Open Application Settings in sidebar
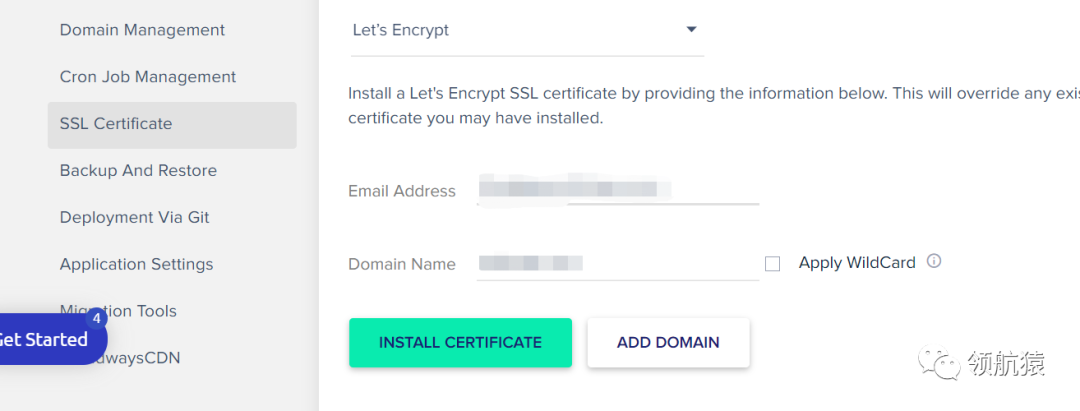Screen dimensions: 1080x411 point(136,264)
